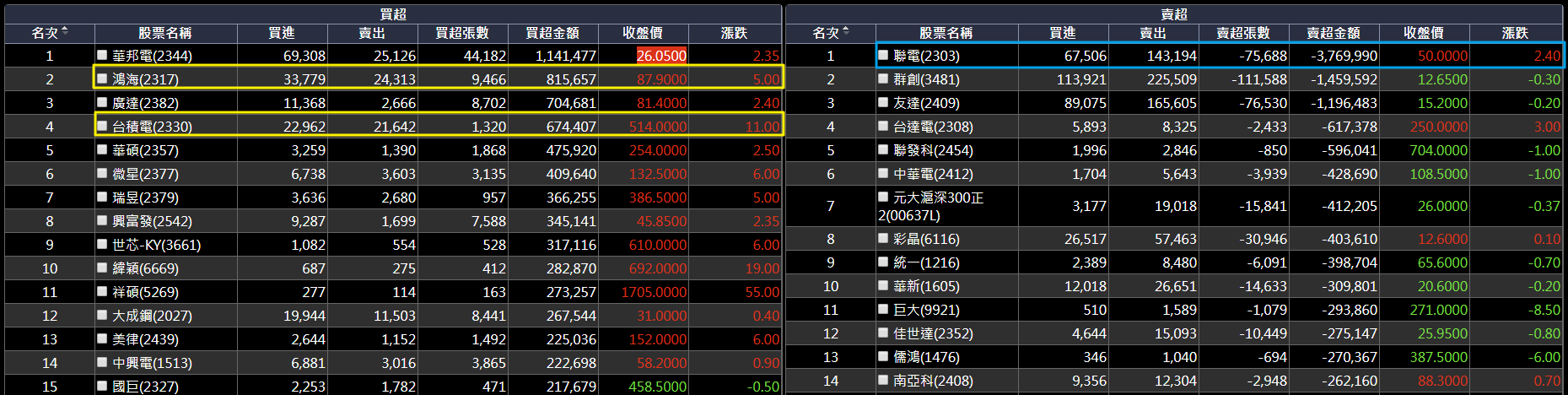
Task: Click 19.00 change value for 緯穎
Action: coord(762,268)
